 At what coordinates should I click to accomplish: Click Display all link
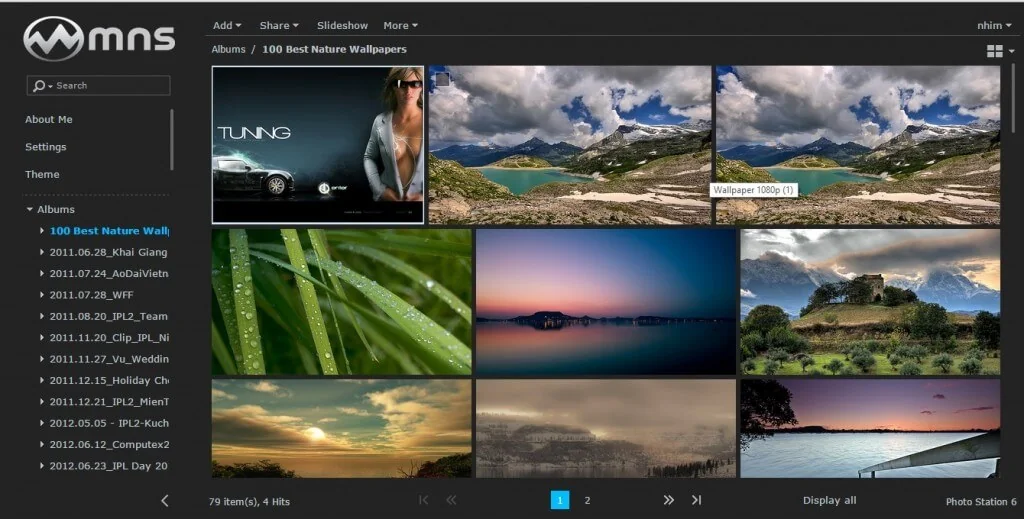pos(829,500)
